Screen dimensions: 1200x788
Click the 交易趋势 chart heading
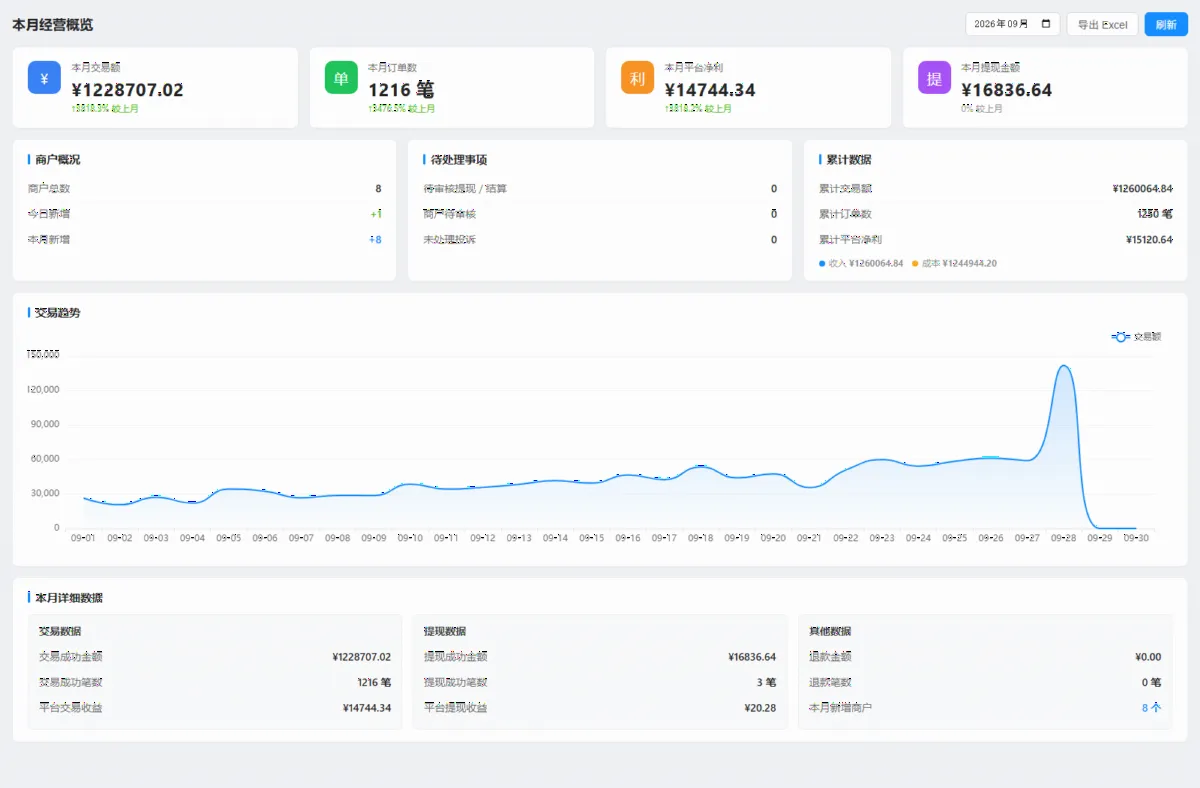(x=57, y=312)
